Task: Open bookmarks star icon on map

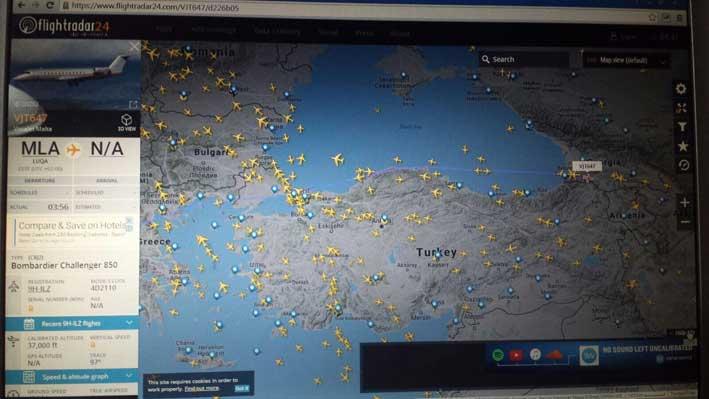Action: point(683,146)
